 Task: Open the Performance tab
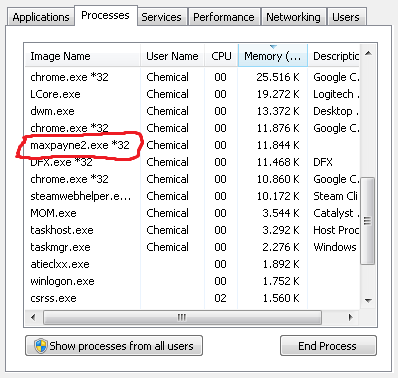click(224, 17)
